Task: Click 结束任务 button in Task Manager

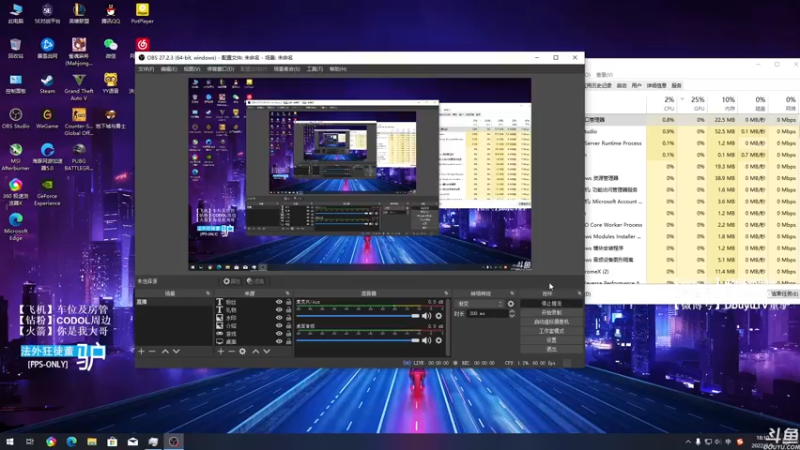Action: [784, 294]
